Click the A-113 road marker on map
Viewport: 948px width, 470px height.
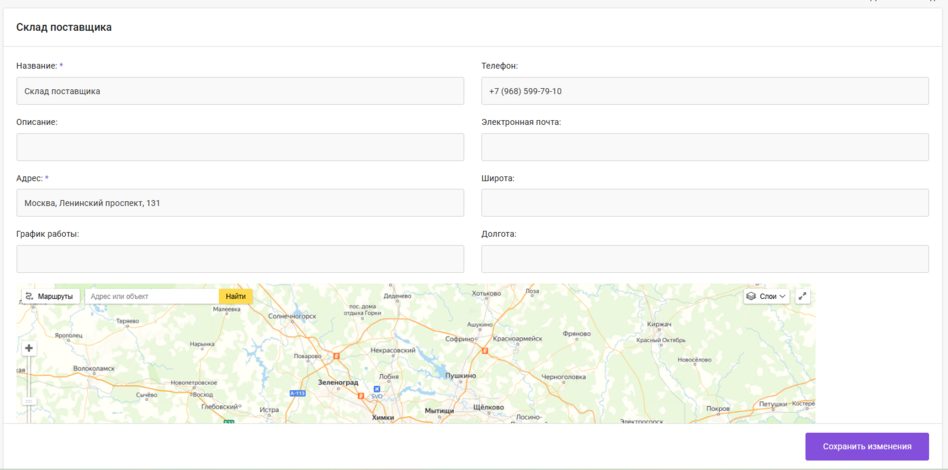pos(297,394)
